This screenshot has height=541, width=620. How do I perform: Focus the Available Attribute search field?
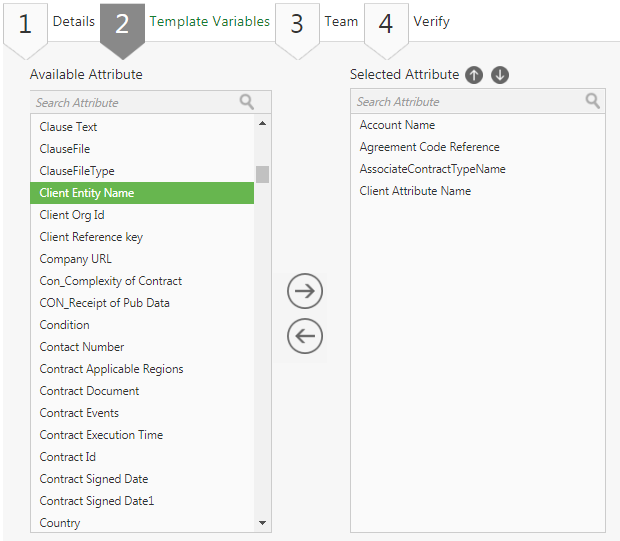pos(135,102)
